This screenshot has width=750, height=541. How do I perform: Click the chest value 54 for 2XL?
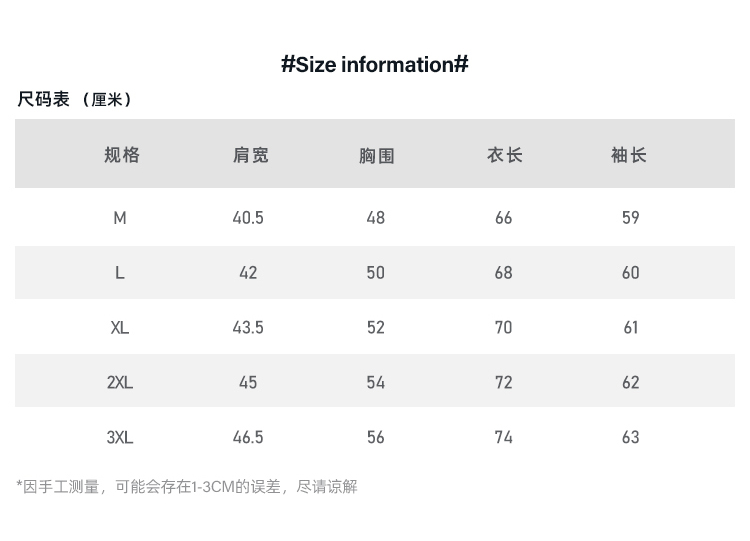click(376, 383)
